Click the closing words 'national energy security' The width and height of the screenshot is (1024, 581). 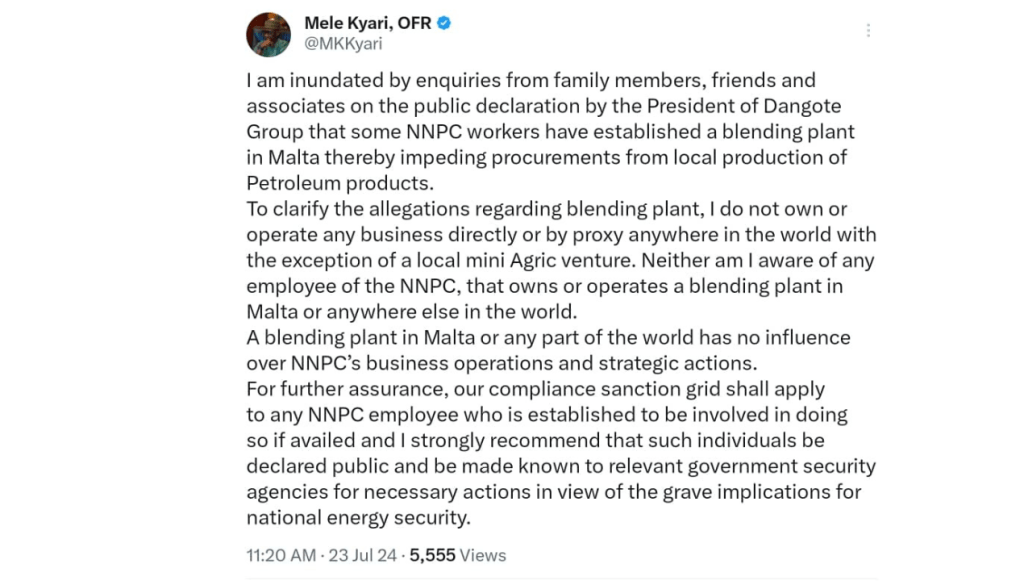(x=357, y=518)
